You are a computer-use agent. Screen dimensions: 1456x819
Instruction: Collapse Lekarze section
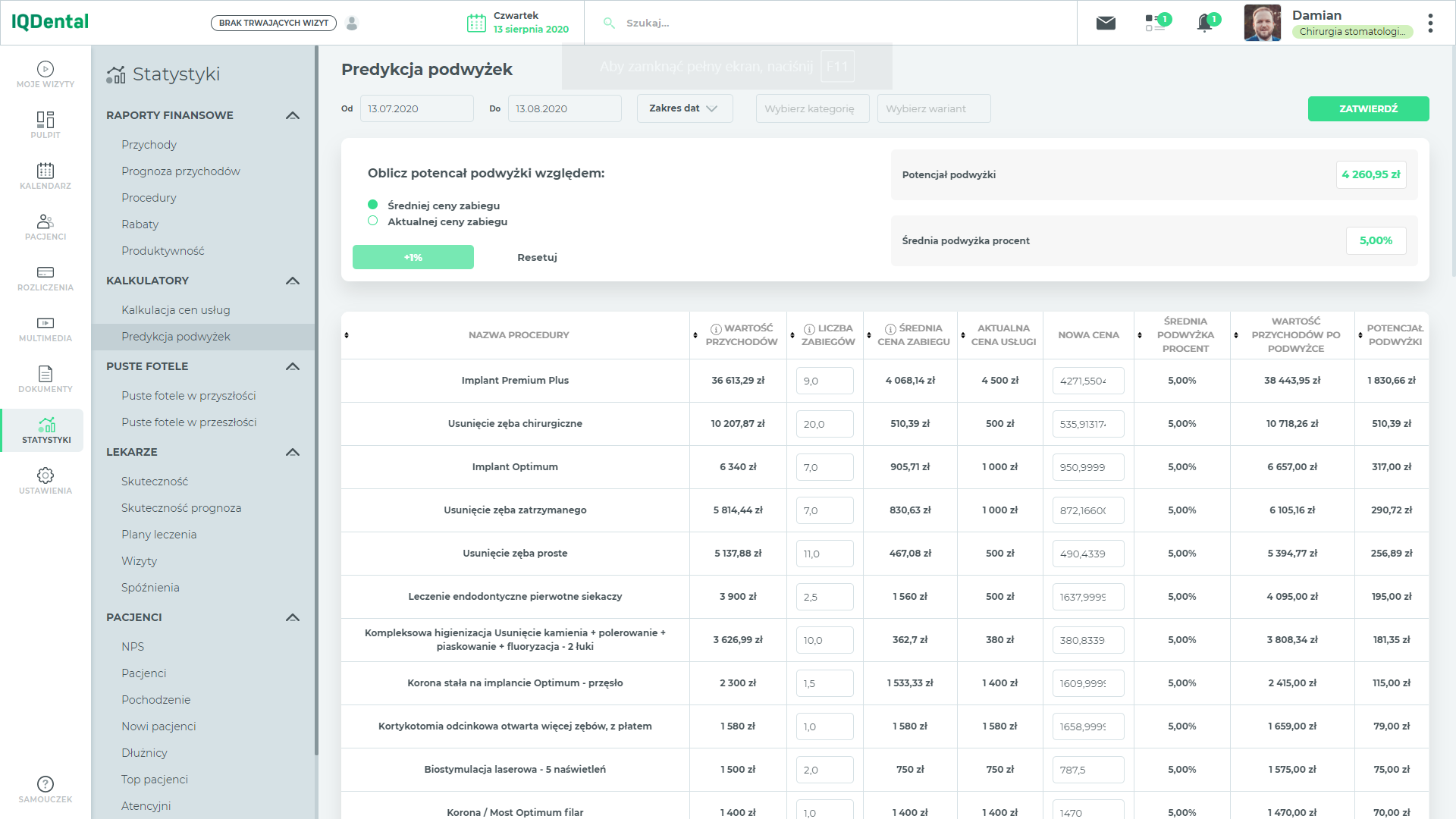click(293, 452)
